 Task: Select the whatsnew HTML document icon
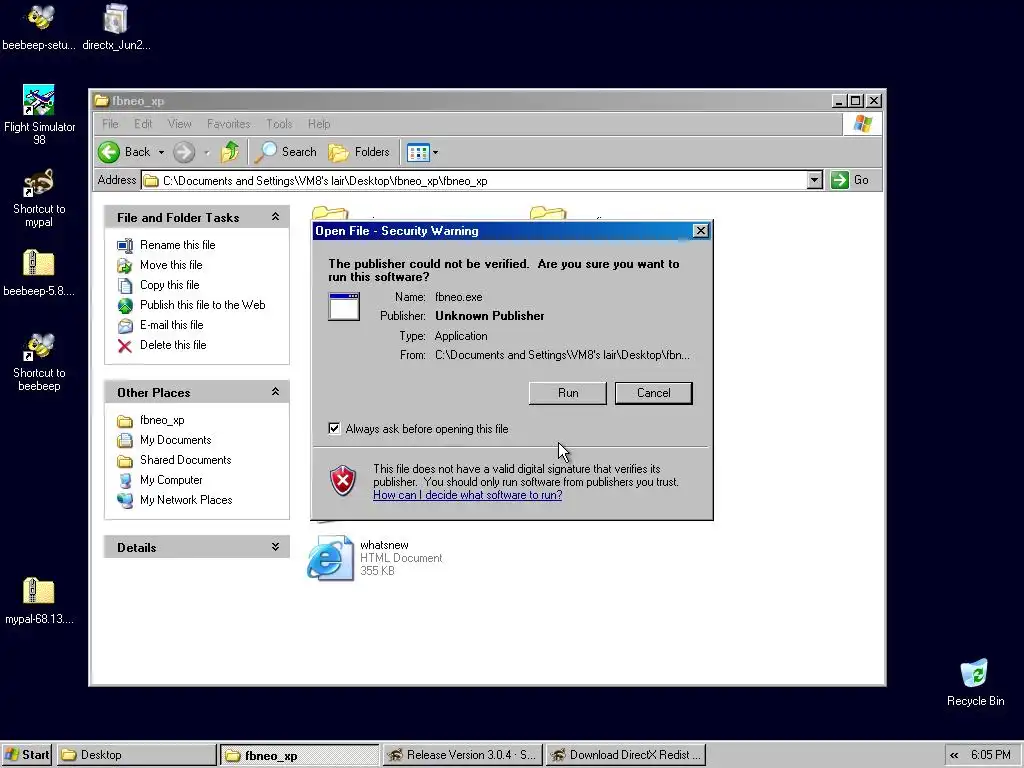(x=330, y=558)
